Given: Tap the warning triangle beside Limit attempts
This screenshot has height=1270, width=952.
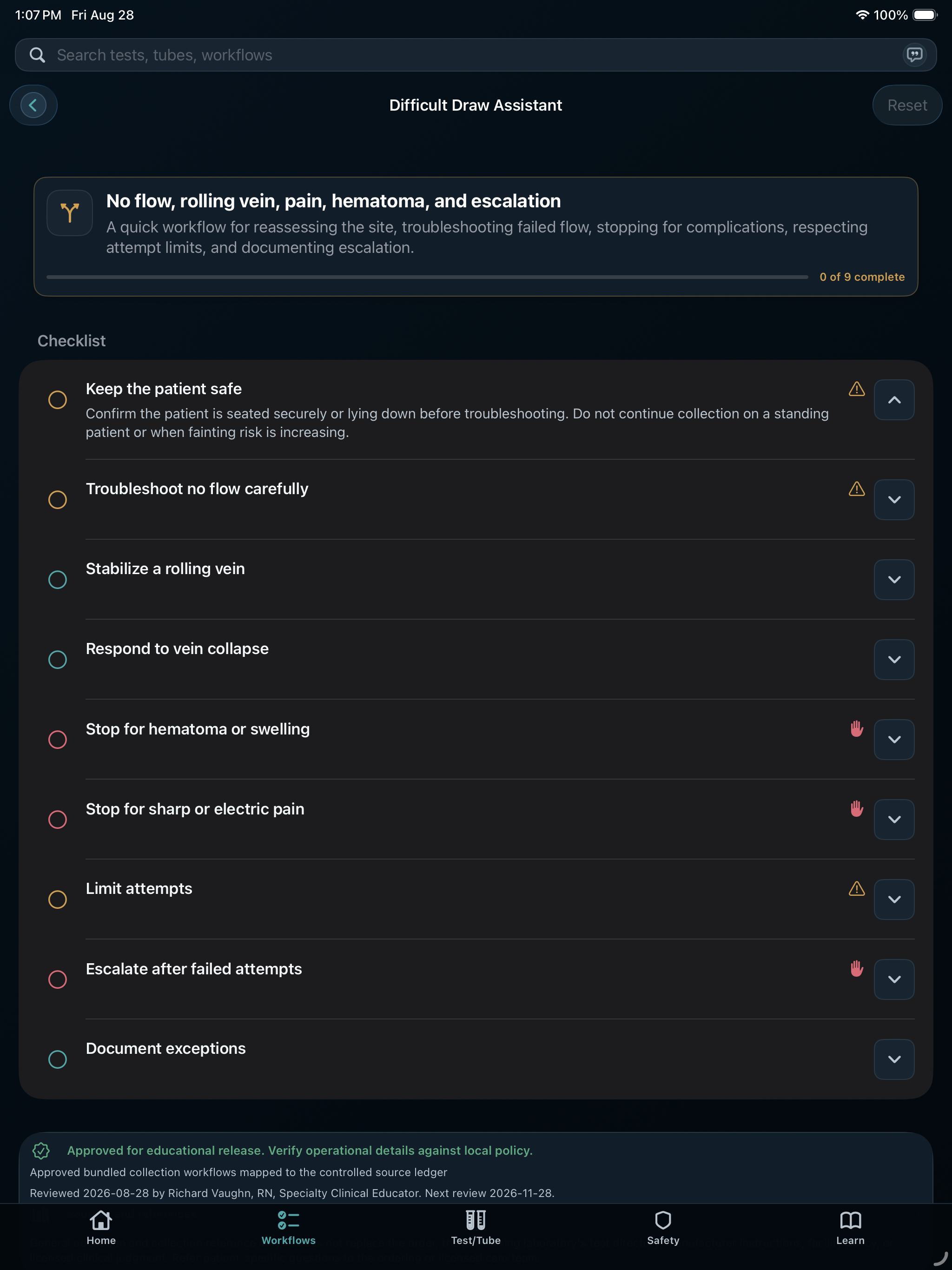Looking at the screenshot, I should pyautogui.click(x=857, y=889).
